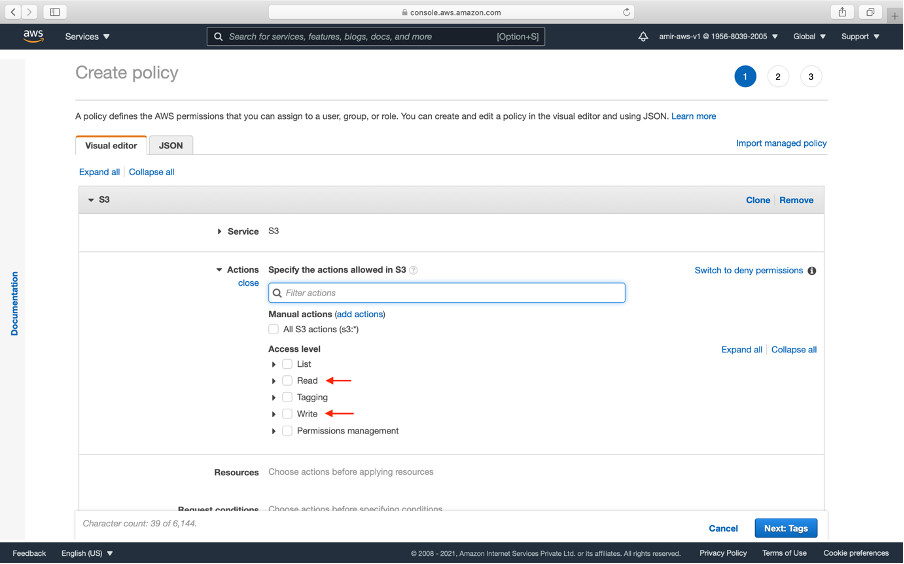904x564 pixels.
Task: Check the Permissions management checkbox
Action: pos(287,431)
